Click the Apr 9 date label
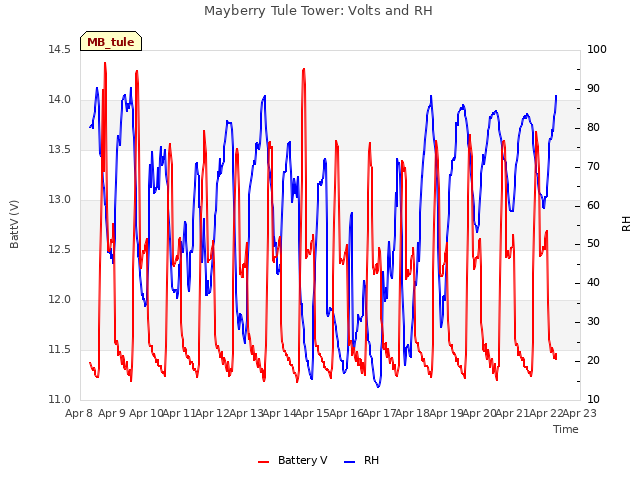This screenshot has height=480, width=640. click(x=112, y=413)
